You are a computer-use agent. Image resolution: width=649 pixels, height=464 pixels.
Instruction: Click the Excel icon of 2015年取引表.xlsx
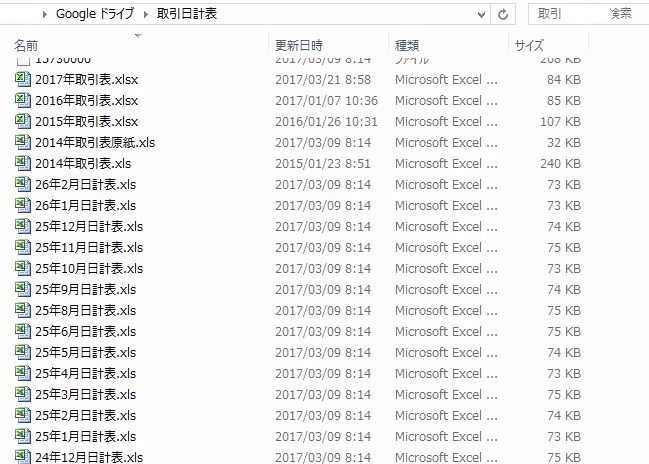tap(23, 121)
